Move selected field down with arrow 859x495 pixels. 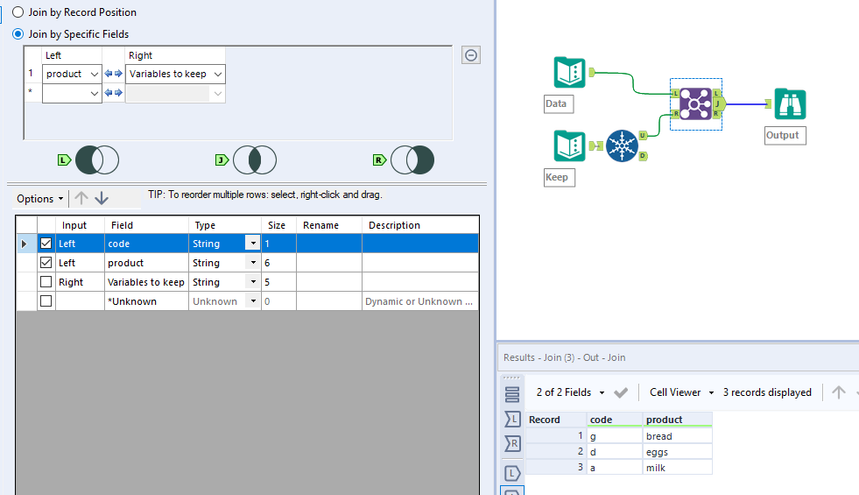[101, 198]
